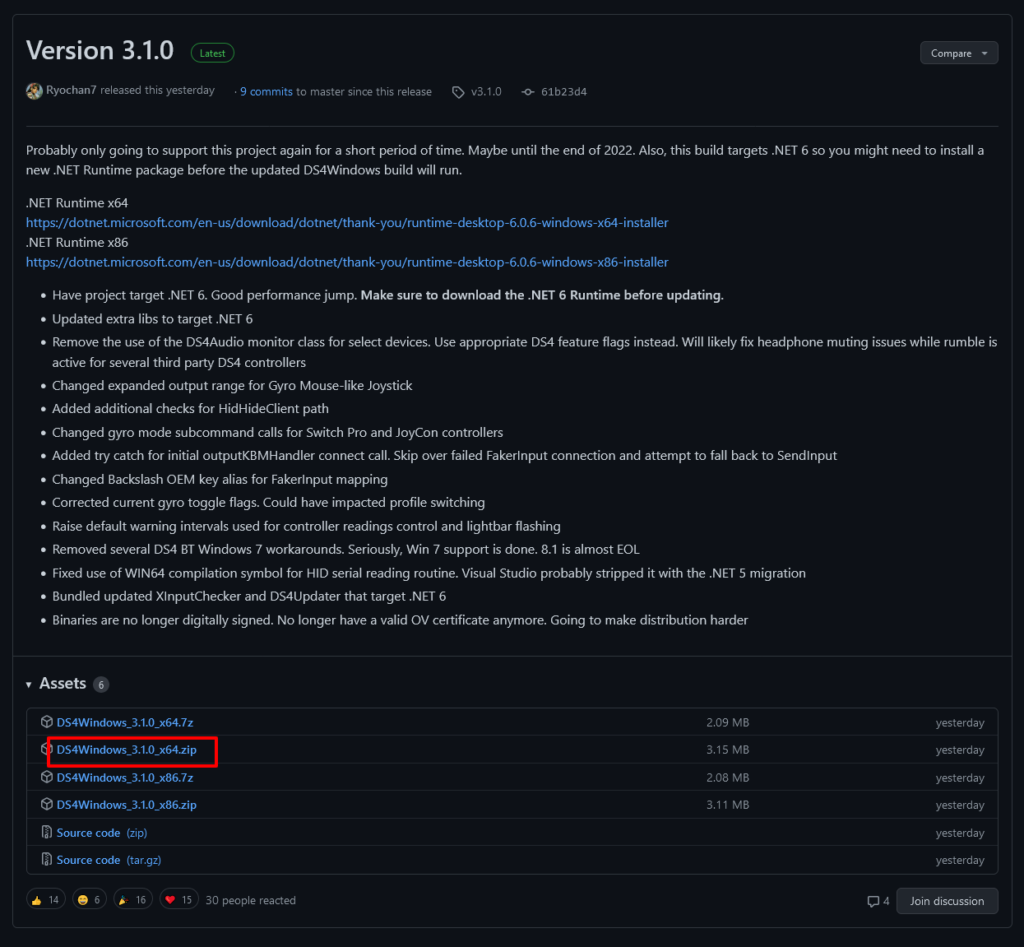
Task: Click Ryochan7's avatar image
Action: 34,91
